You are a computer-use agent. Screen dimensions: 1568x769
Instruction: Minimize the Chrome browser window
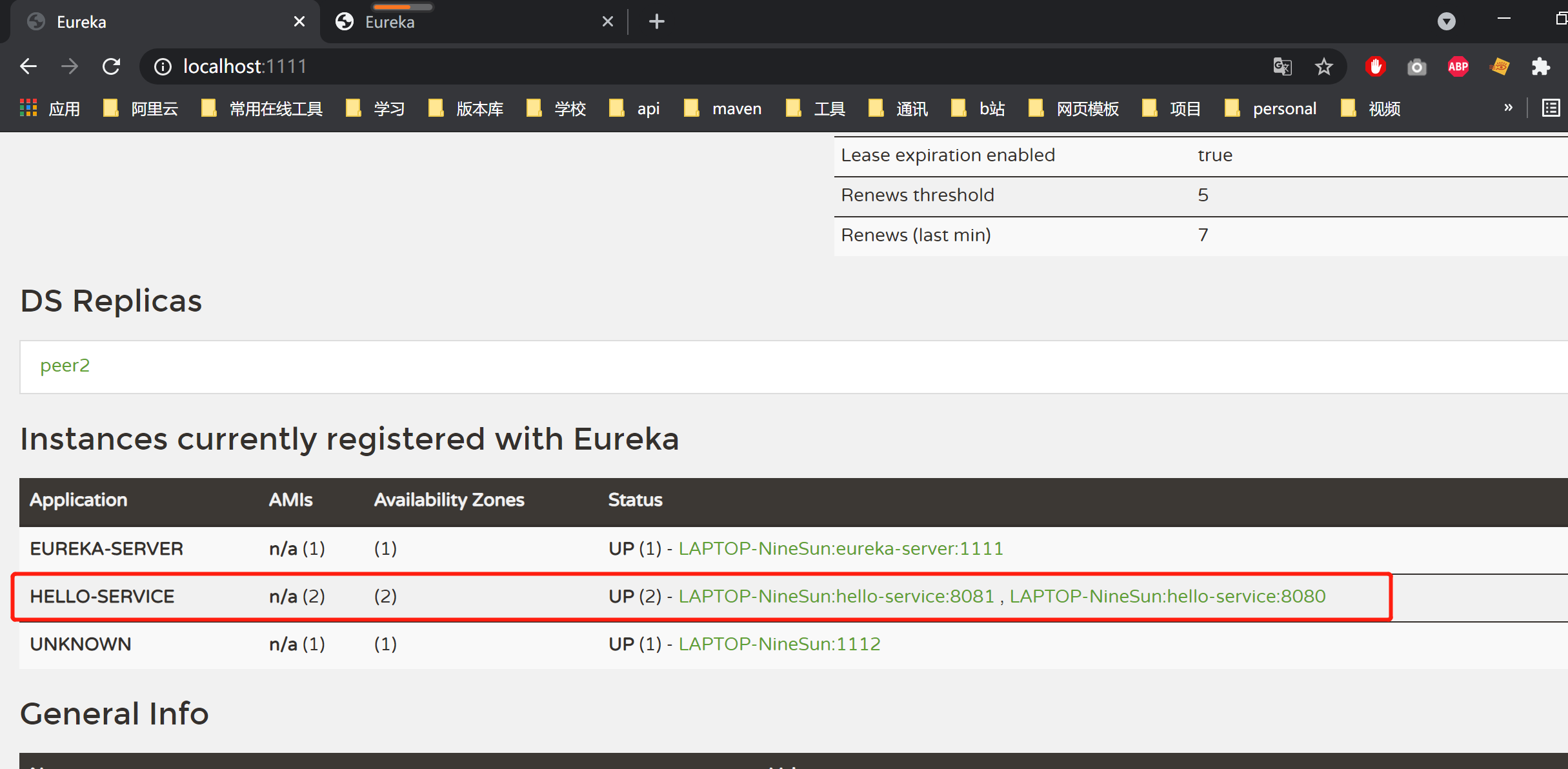click(1503, 19)
